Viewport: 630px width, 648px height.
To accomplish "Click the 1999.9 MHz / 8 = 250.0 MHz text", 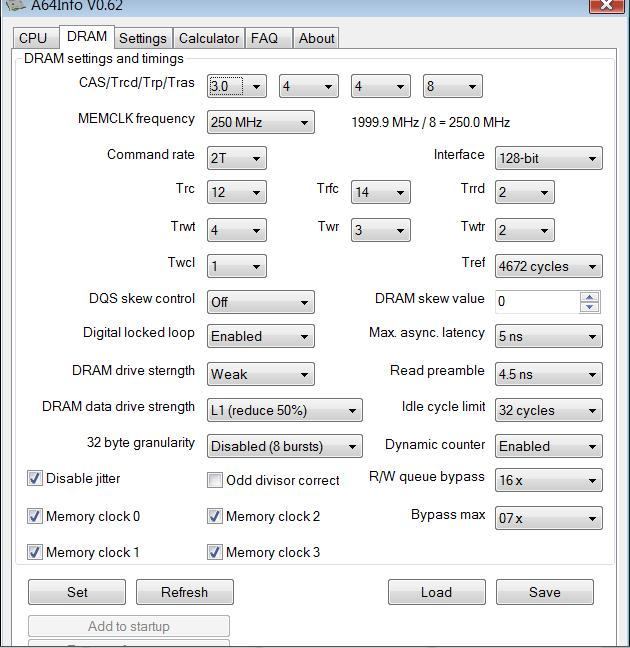I will coord(430,122).
